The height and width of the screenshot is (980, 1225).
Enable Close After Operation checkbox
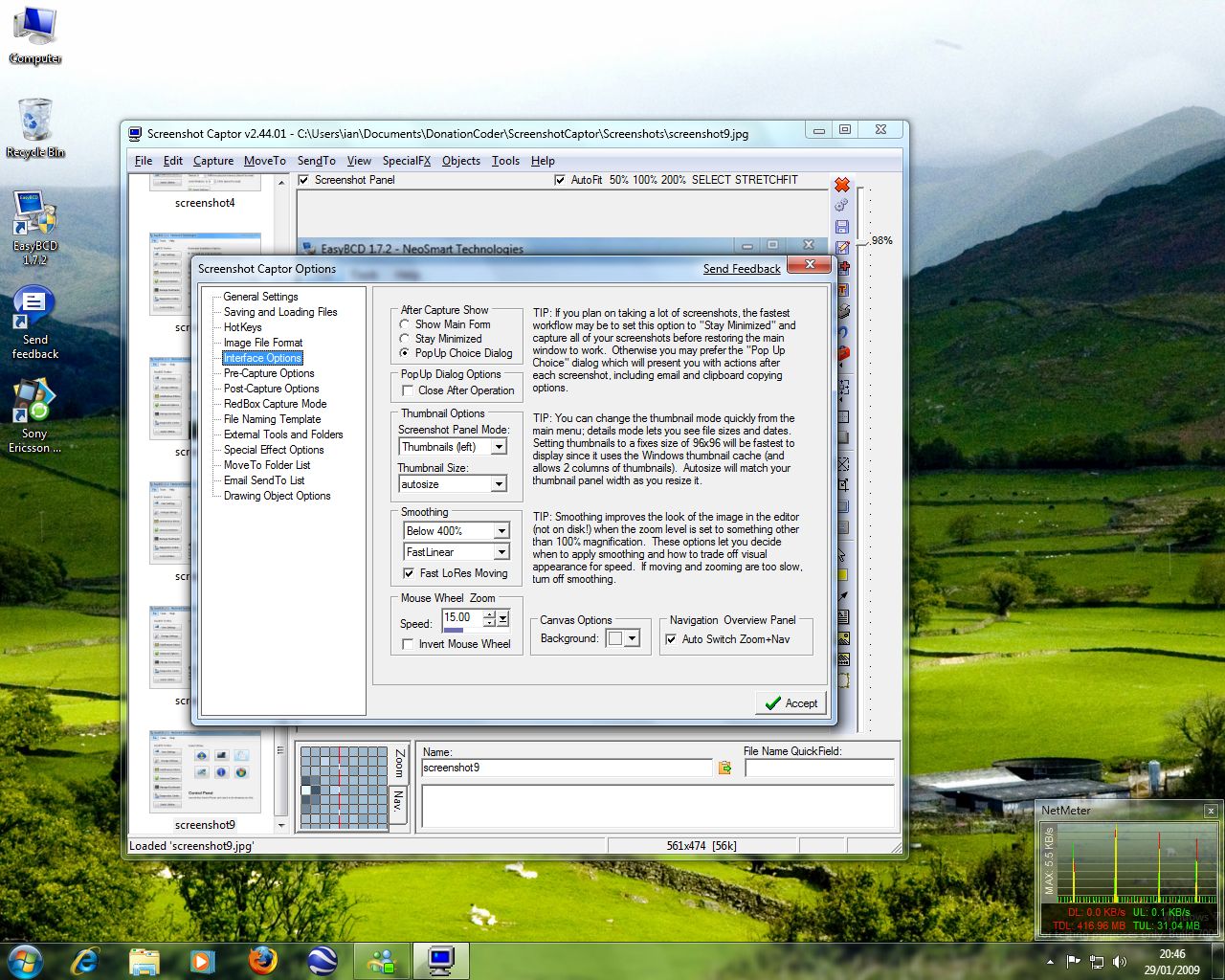(409, 390)
